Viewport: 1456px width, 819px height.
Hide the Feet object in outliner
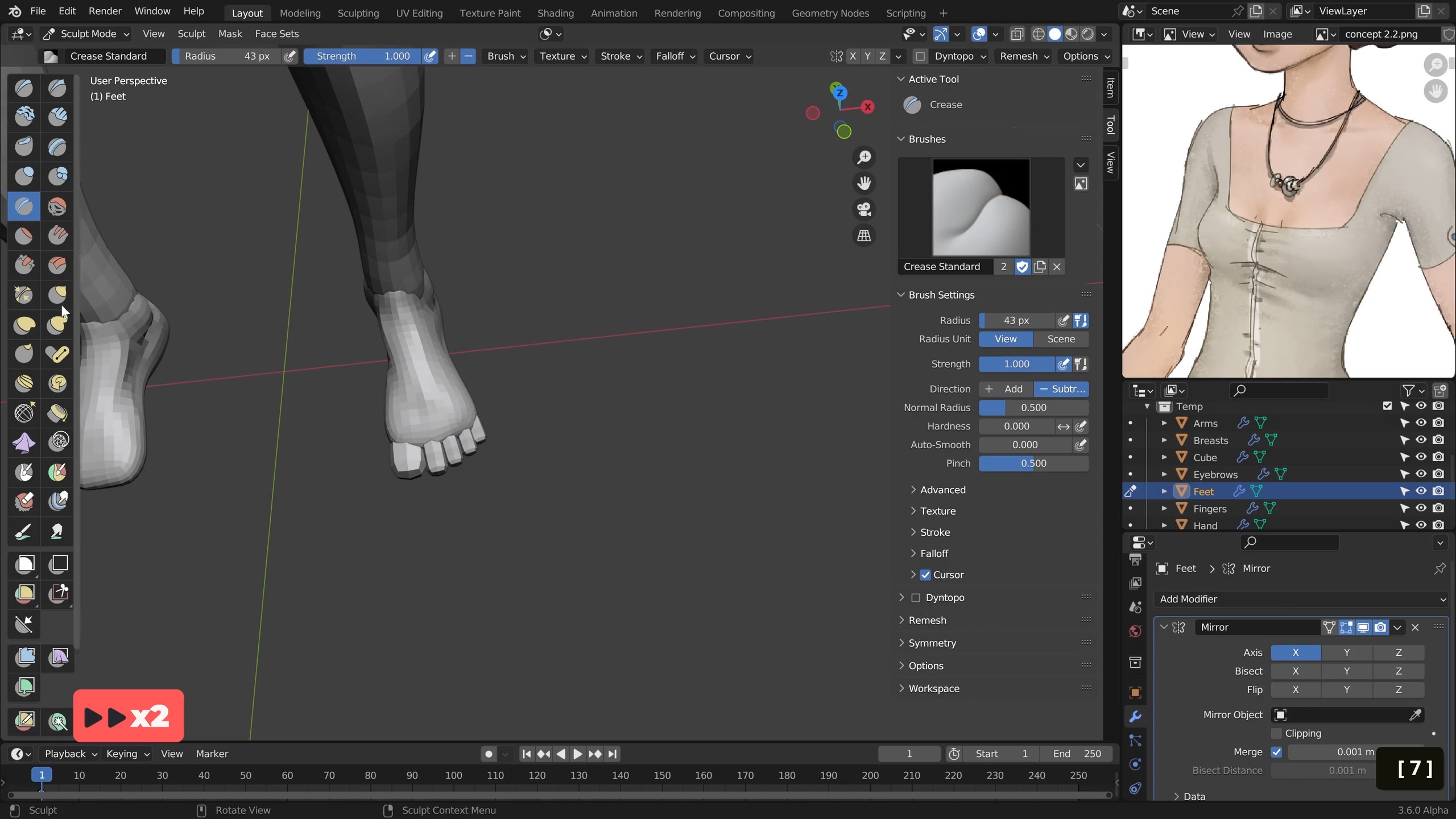[1421, 491]
